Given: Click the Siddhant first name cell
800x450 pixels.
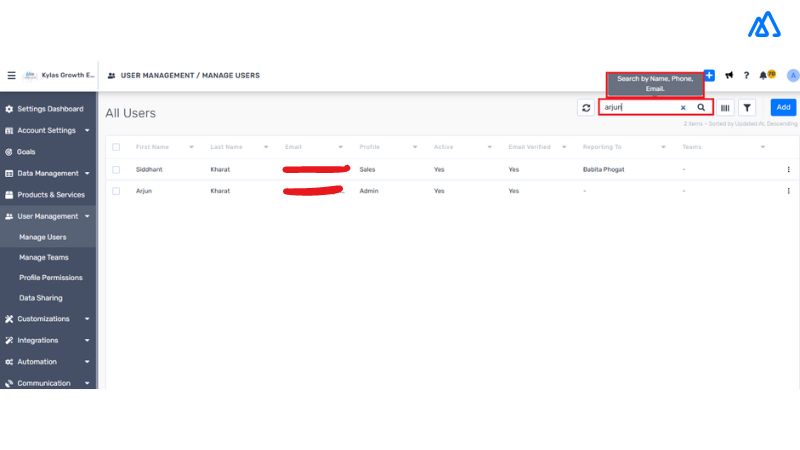Looking at the screenshot, I should point(149,169).
